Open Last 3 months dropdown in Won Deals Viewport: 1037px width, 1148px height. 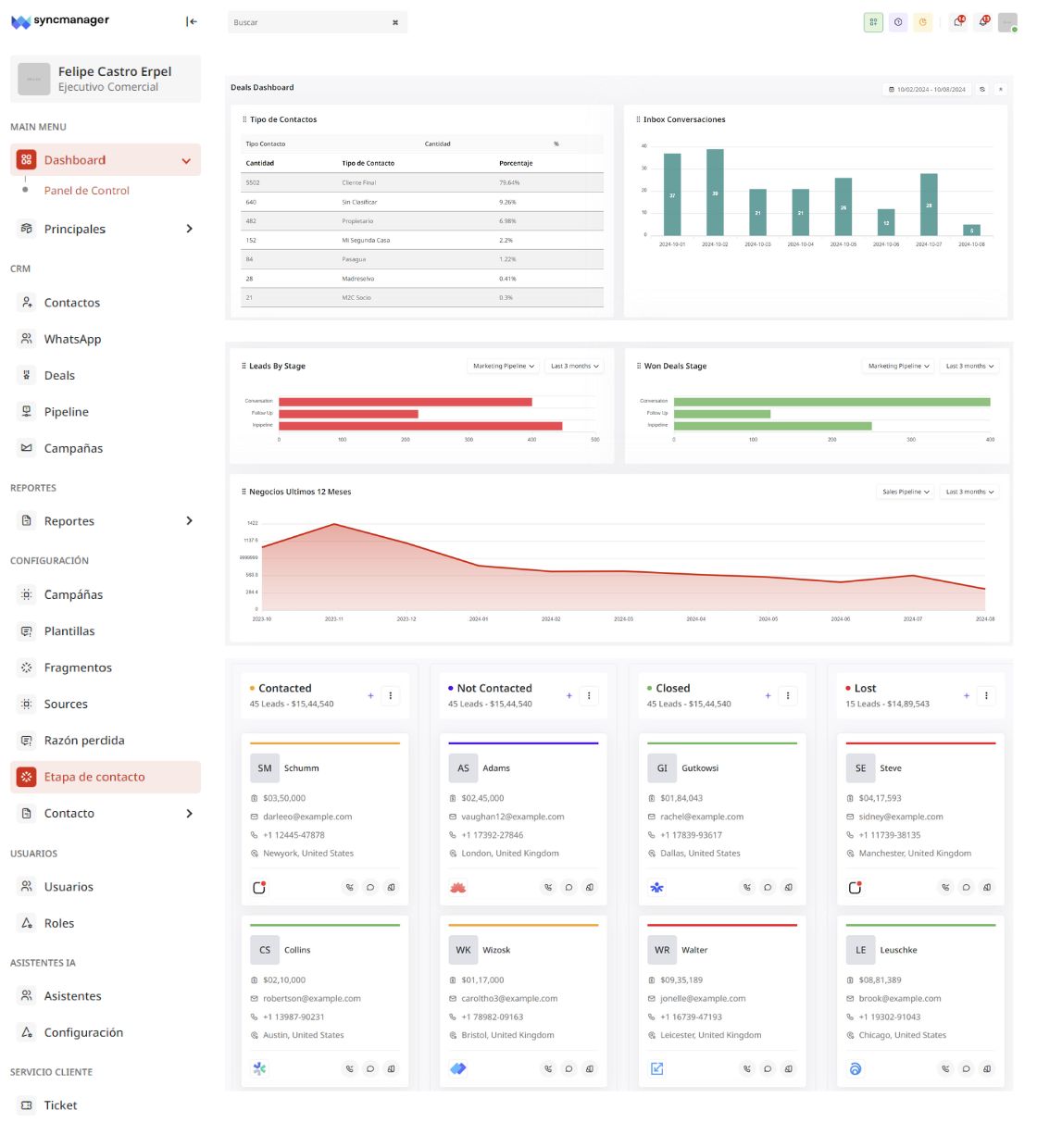(x=969, y=366)
